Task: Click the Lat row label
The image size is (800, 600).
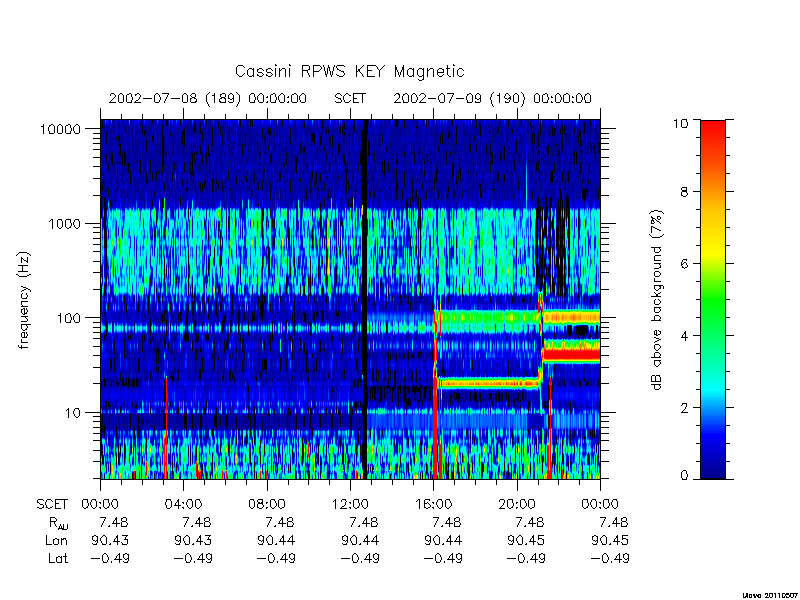Action: (58, 558)
